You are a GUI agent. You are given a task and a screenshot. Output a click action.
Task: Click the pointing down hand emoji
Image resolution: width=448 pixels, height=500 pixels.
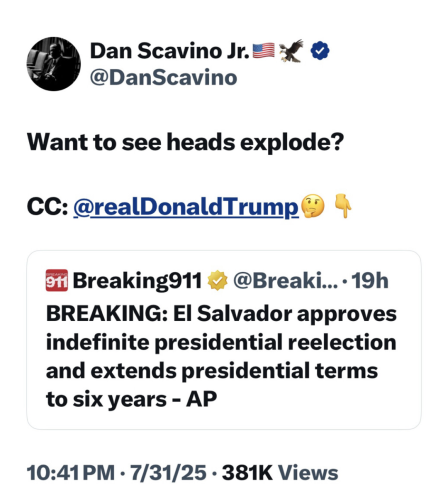[x=343, y=206]
